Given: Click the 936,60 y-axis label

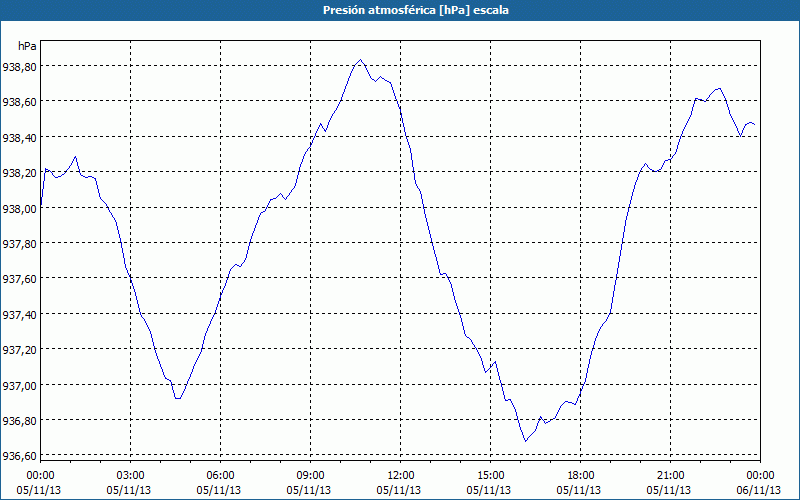Looking at the screenshot, I should coord(19,456).
